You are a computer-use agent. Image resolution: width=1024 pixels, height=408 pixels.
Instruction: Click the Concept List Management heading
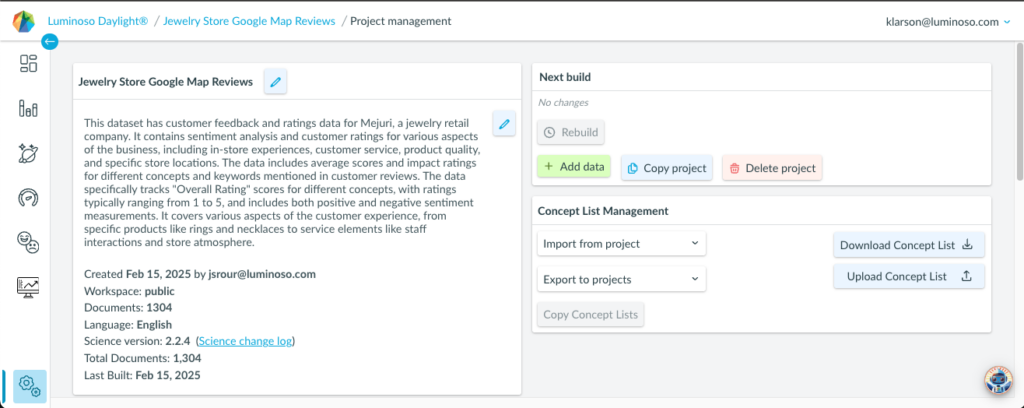pos(603,211)
